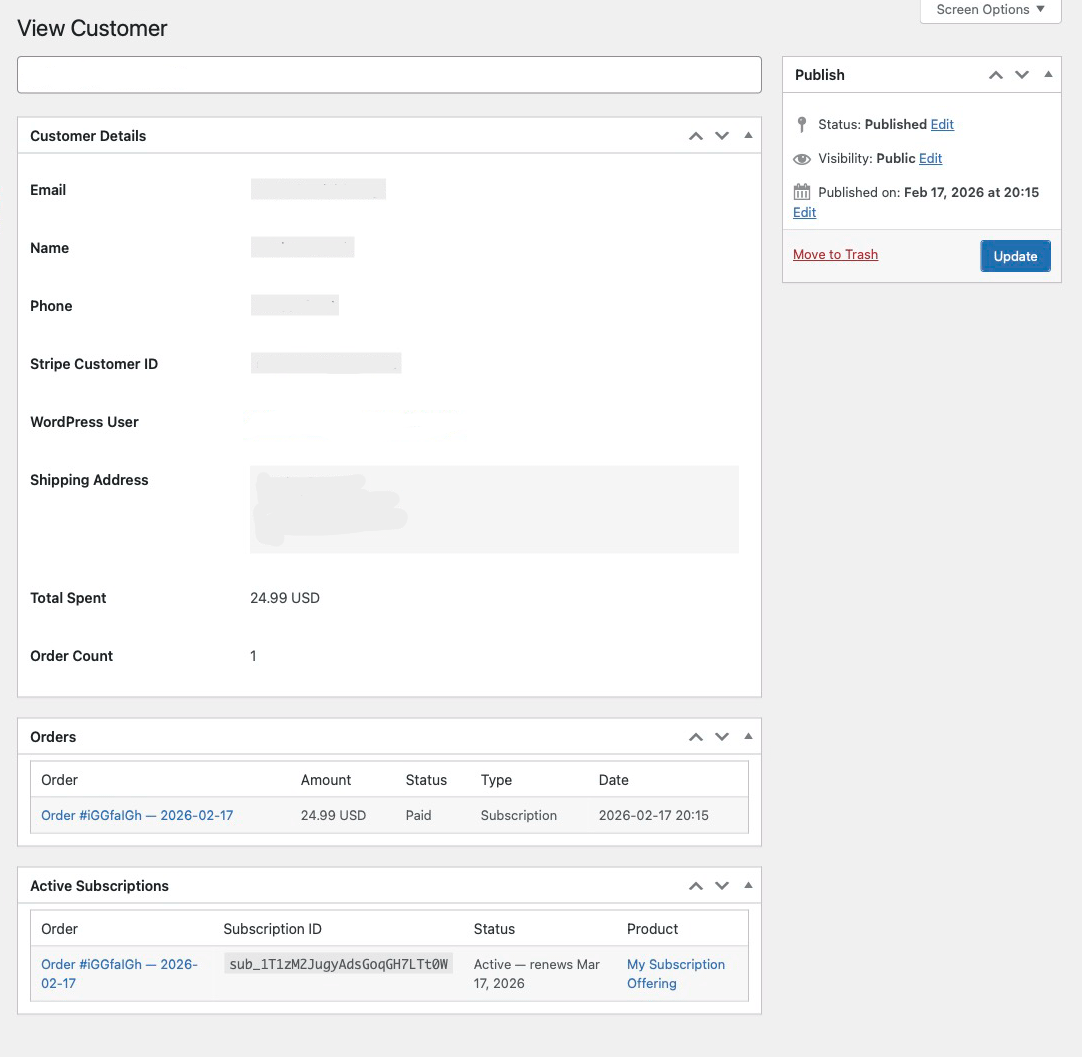Move Orders panel down
Viewport: 1082px width, 1057px height.
[x=722, y=737]
